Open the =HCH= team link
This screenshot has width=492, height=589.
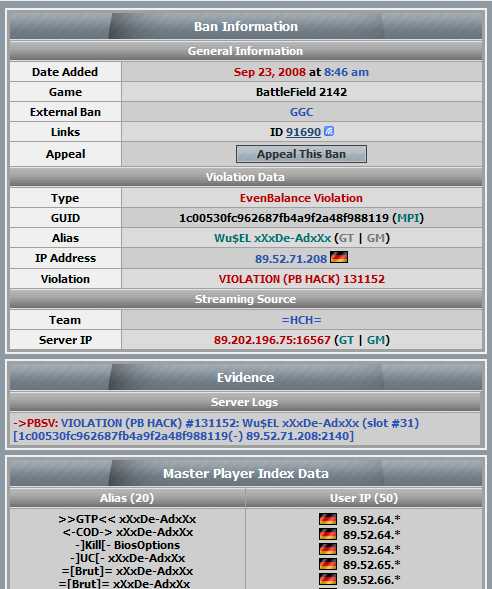(x=301, y=320)
